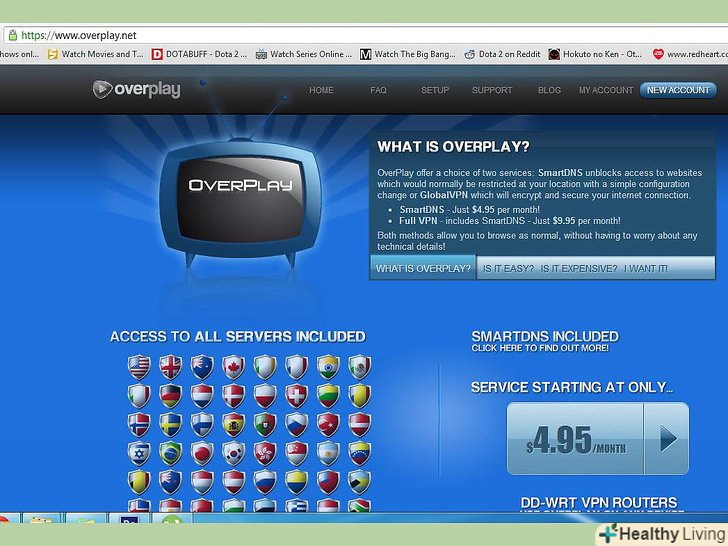
Task: Open the My Account link
Action: [x=605, y=90]
